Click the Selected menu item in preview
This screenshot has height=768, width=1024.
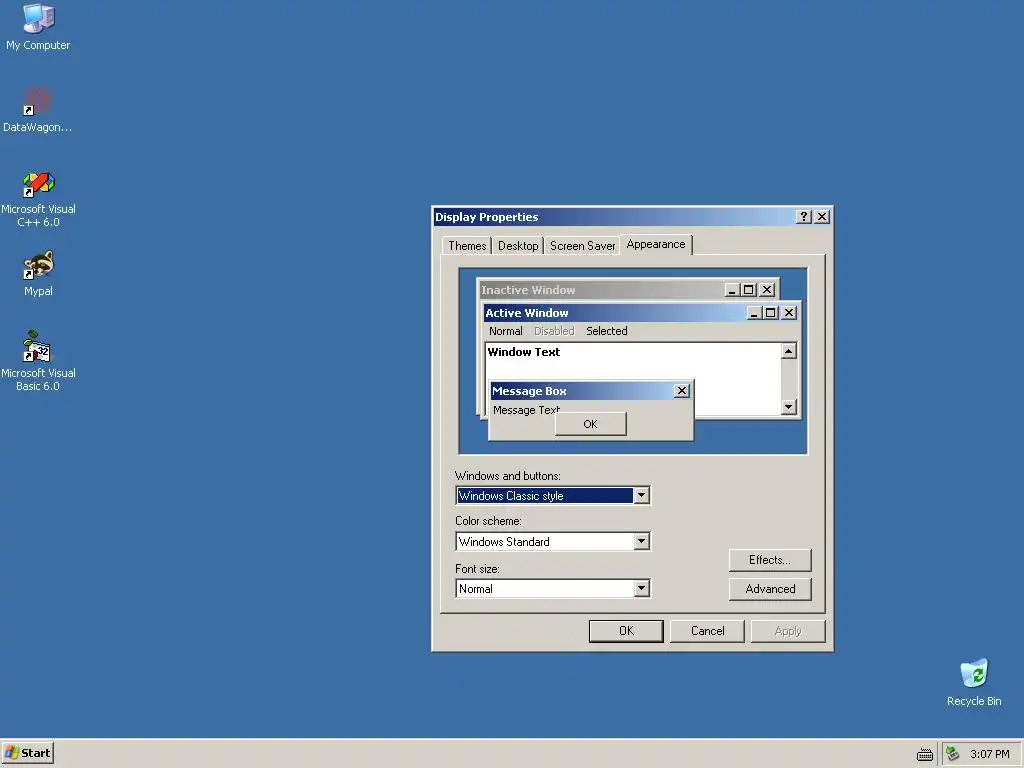(x=607, y=331)
